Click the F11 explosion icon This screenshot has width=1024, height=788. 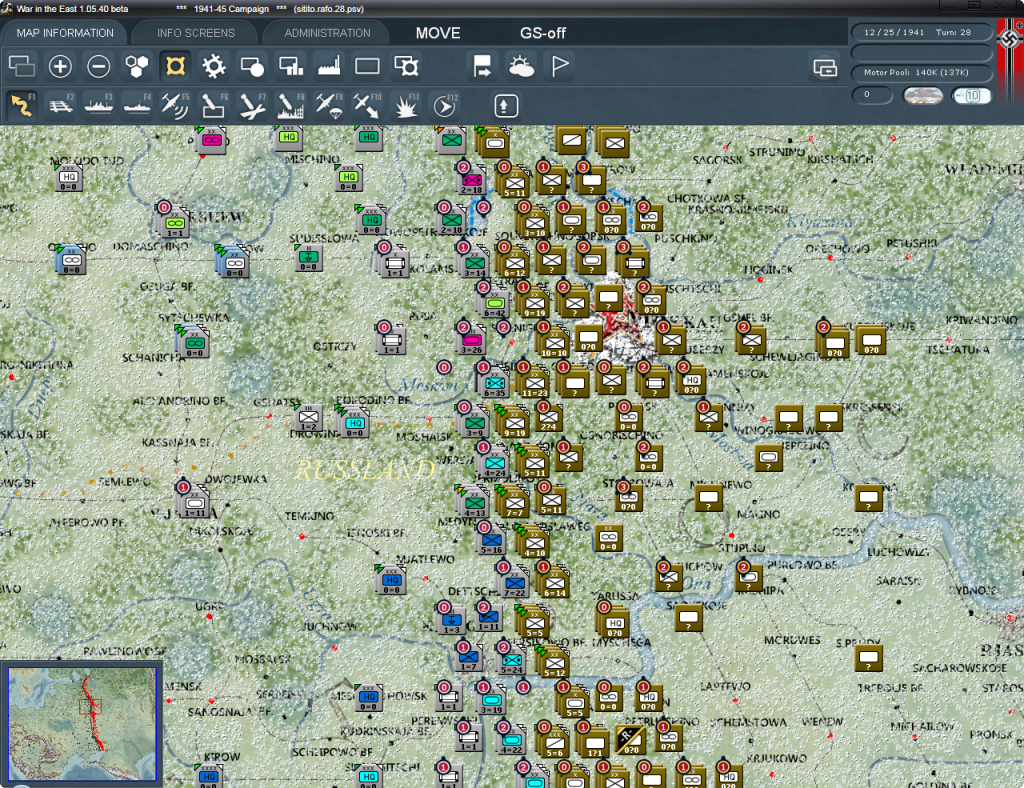click(406, 105)
